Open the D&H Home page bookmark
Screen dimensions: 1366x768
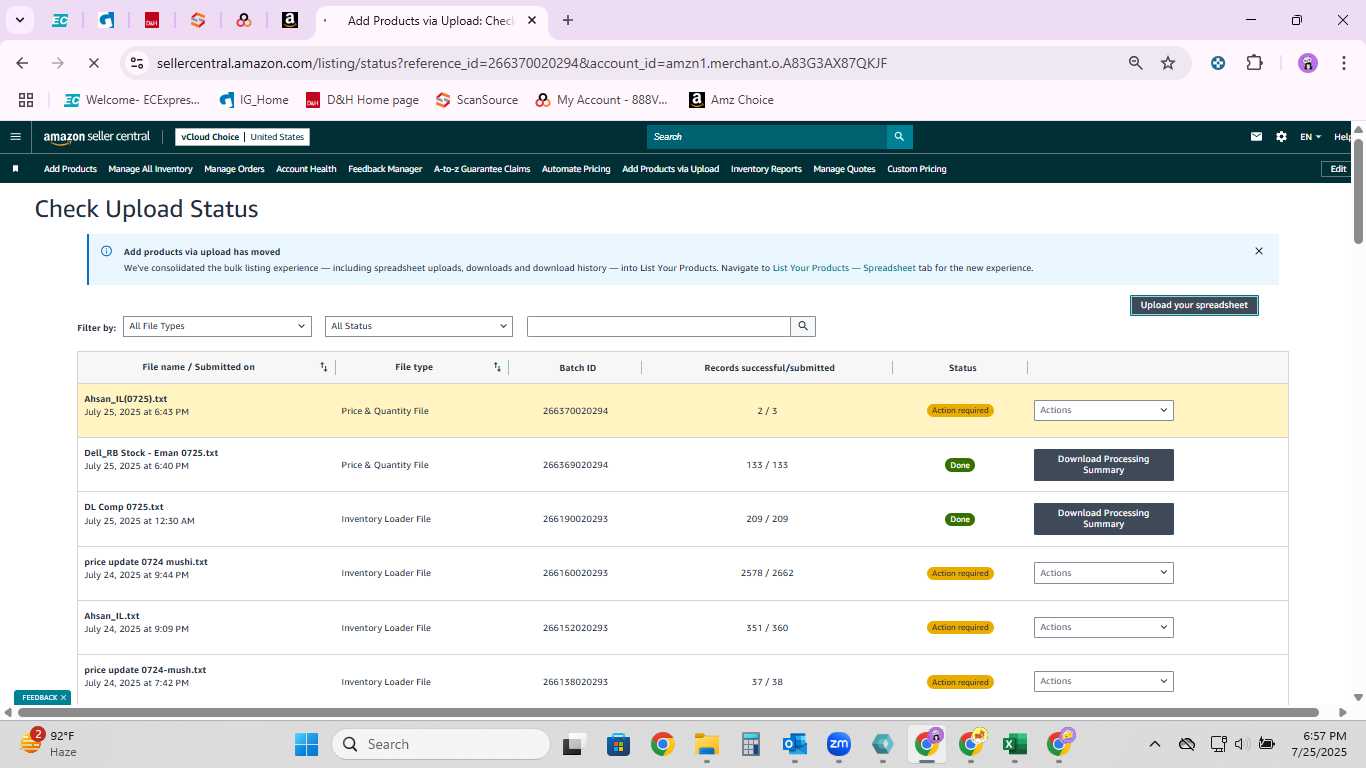(x=362, y=100)
